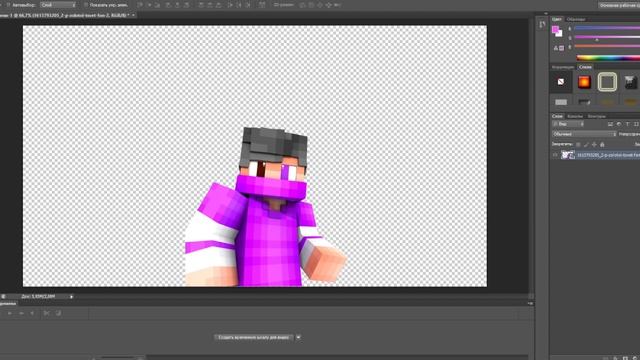Click the orange bottom color slider

tap(607, 46)
